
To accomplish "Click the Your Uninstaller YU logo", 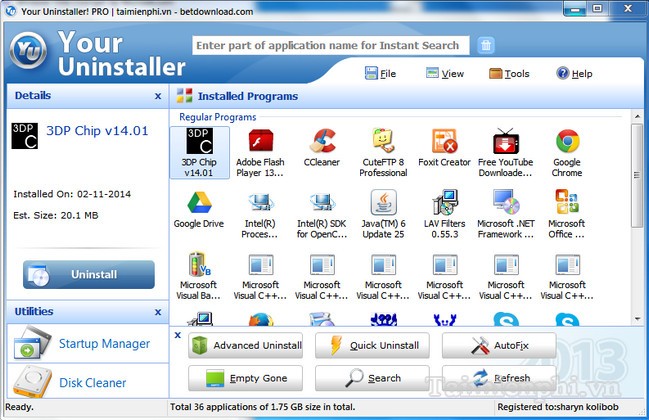I will (x=28, y=50).
